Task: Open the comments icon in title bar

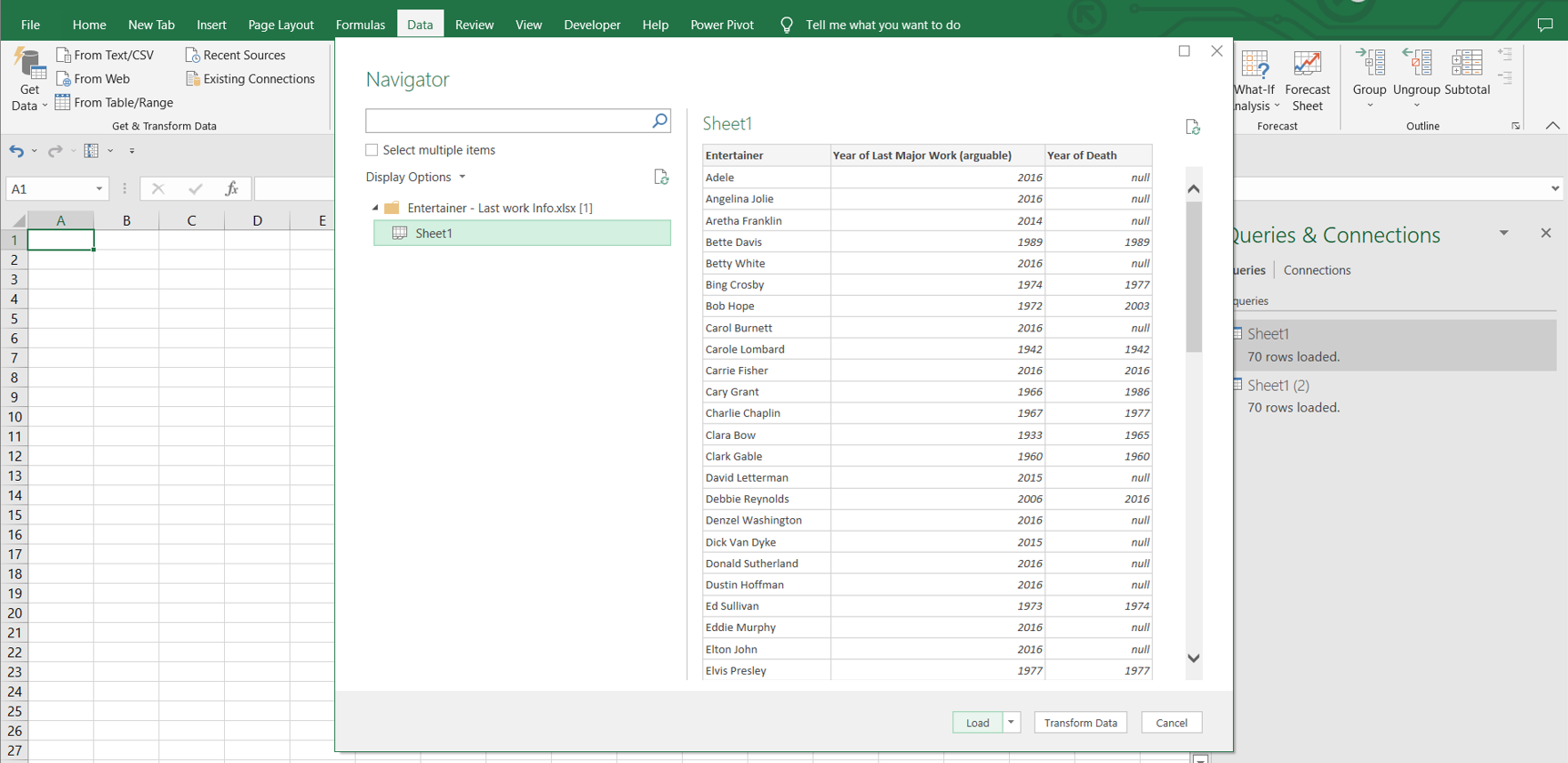Action: pyautogui.click(x=1545, y=25)
